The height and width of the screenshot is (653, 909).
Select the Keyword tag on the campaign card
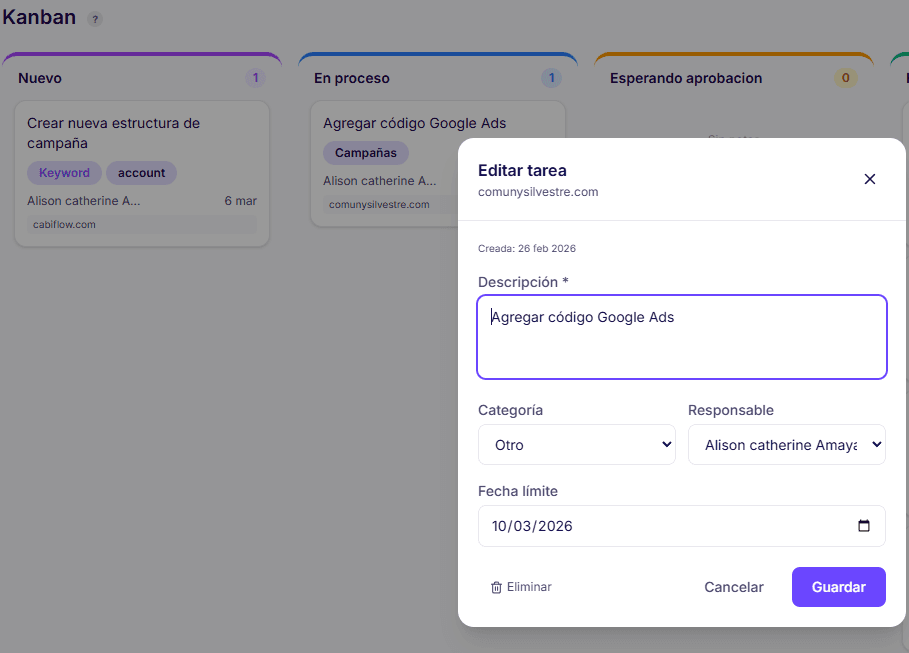[x=64, y=172]
